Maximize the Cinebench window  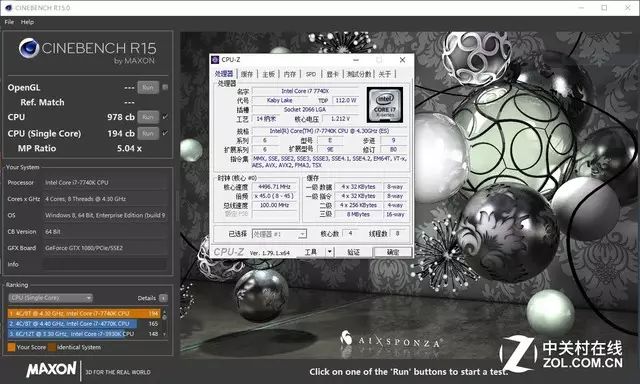(x=604, y=8)
